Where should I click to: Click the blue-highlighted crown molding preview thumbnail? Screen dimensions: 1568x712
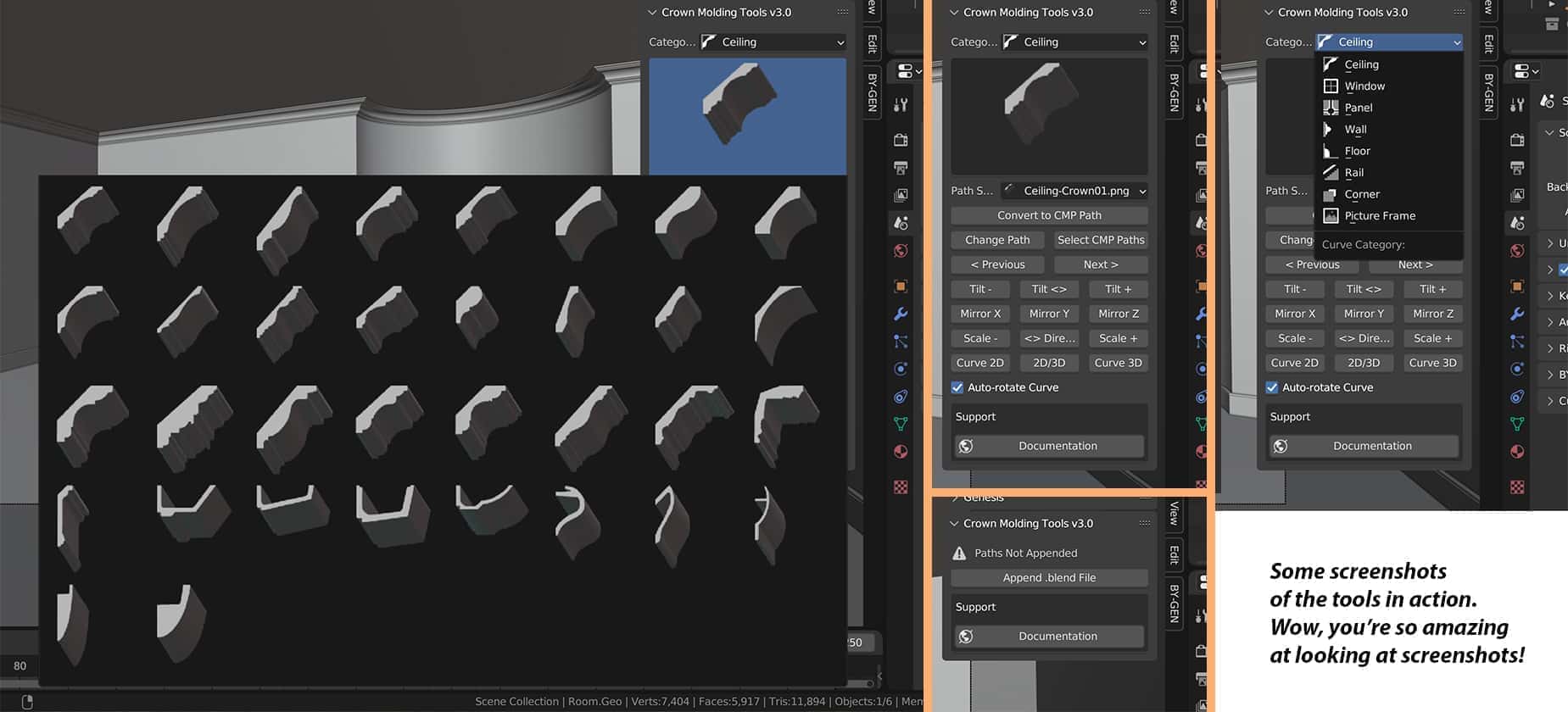coord(747,116)
